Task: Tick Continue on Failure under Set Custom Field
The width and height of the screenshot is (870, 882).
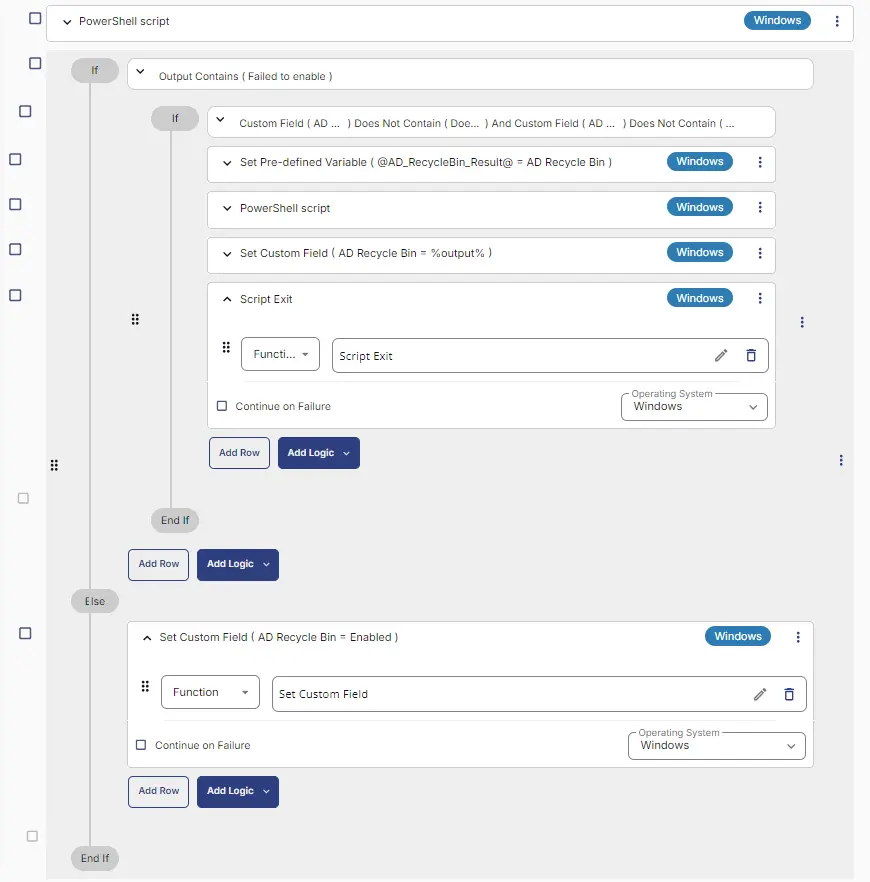Action: (x=141, y=745)
